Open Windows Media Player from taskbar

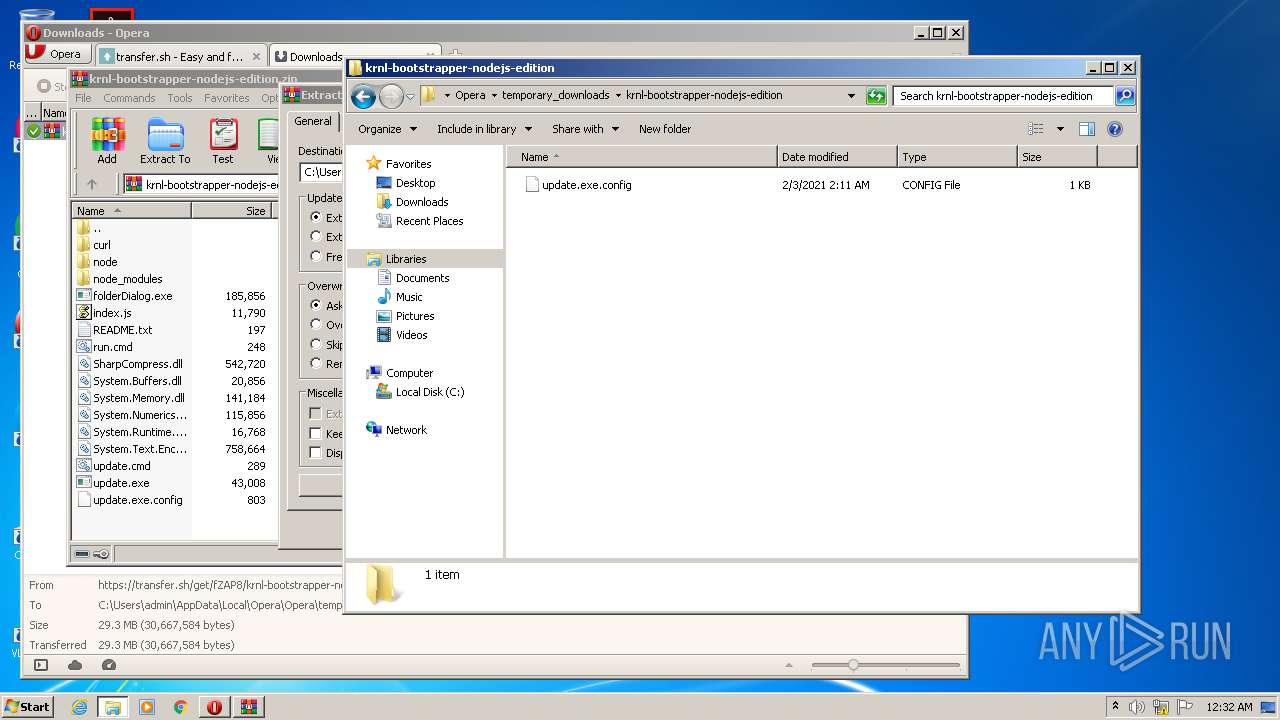point(147,707)
